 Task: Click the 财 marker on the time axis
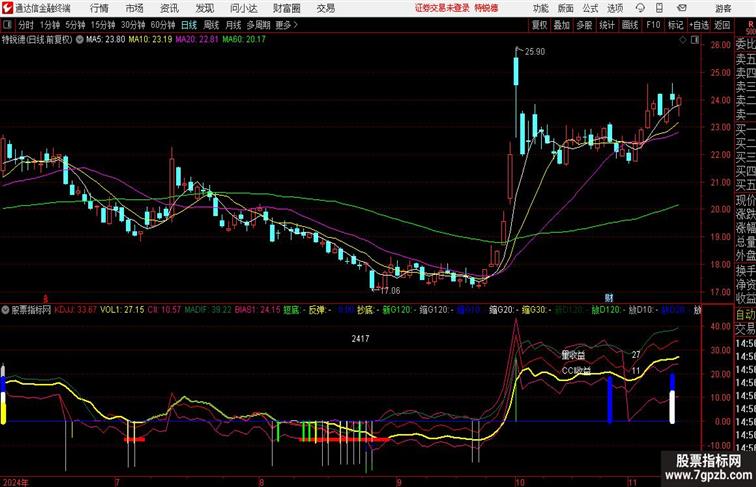[x=609, y=298]
